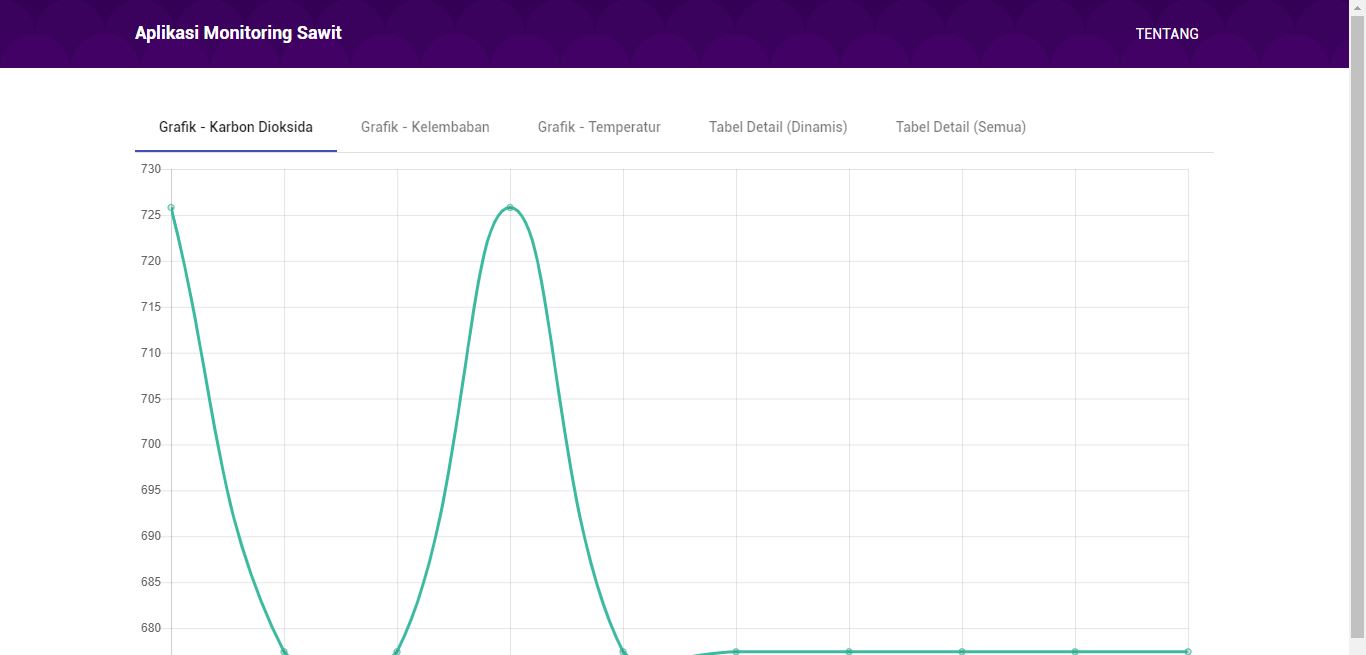Click the 680 y-axis label
This screenshot has height=655, width=1366.
(150, 628)
